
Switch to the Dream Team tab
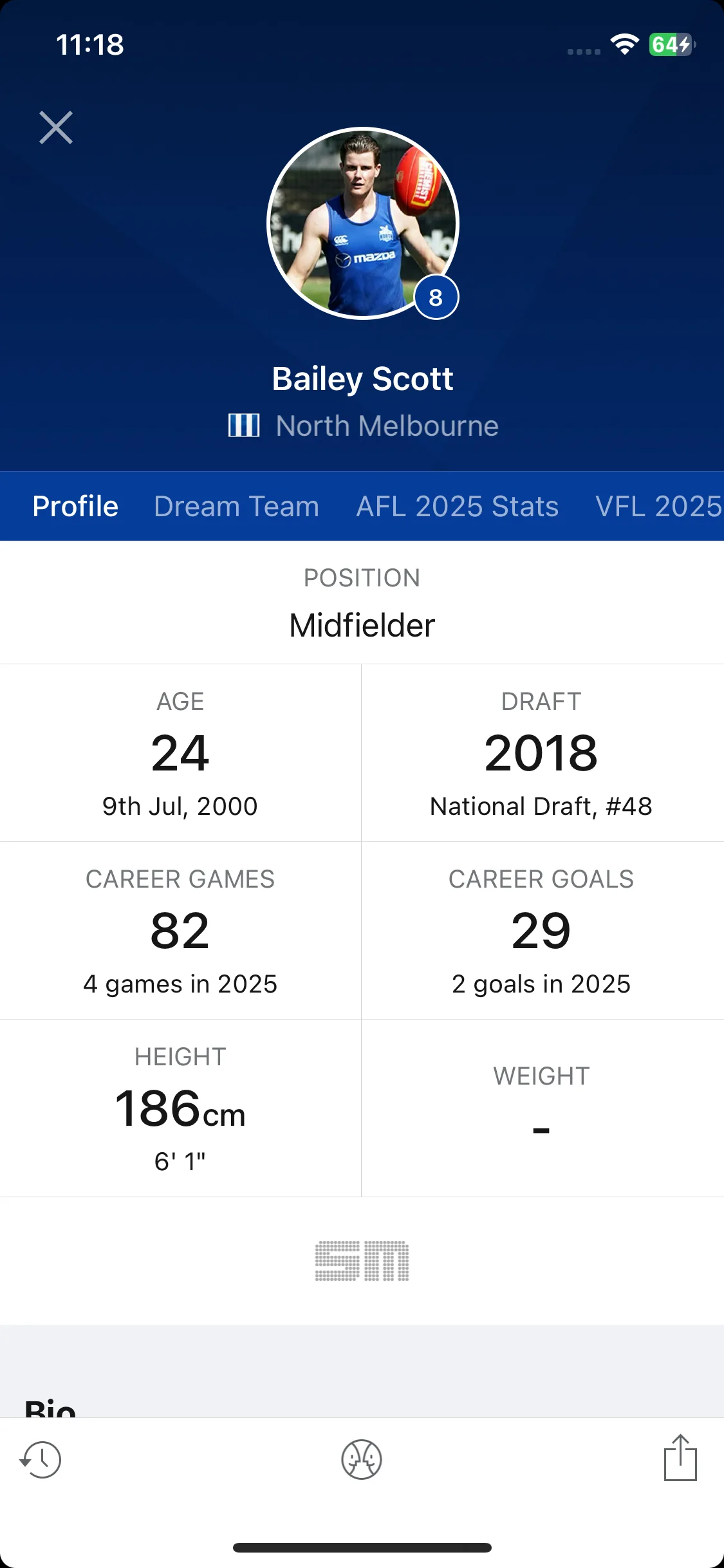[237, 506]
